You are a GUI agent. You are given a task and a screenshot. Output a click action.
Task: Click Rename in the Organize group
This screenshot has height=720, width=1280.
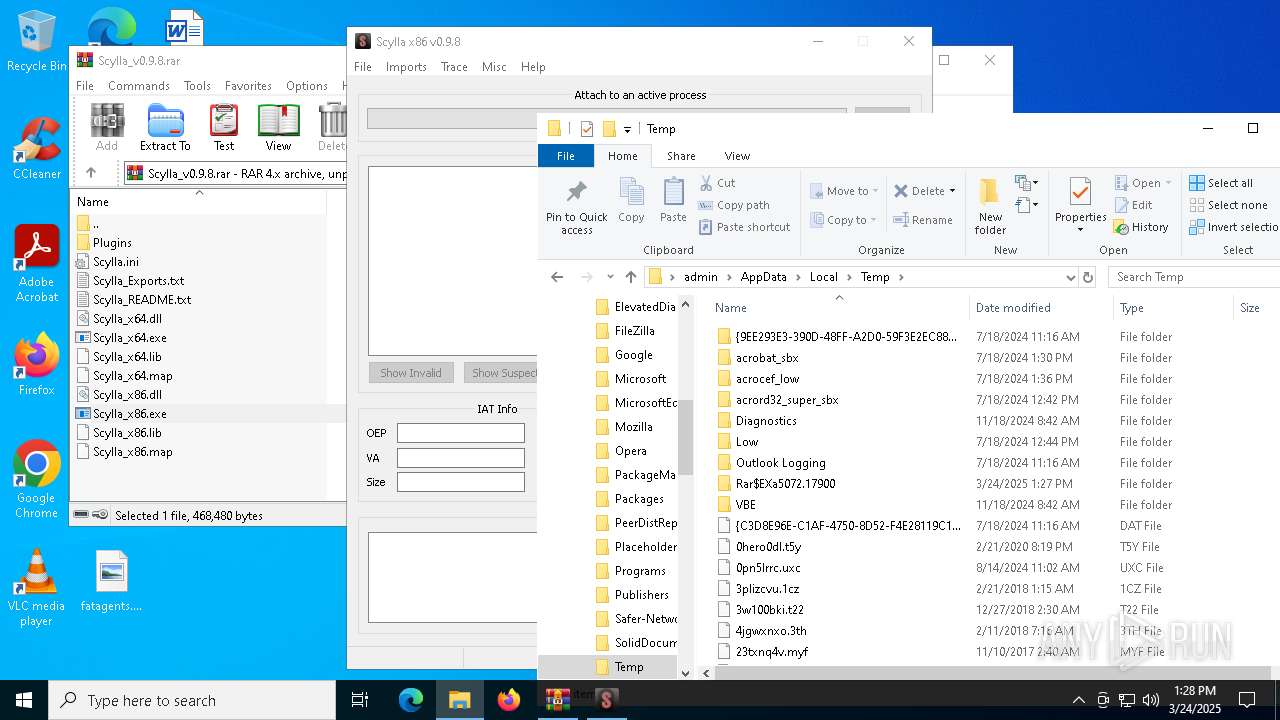pyautogui.click(x=923, y=220)
